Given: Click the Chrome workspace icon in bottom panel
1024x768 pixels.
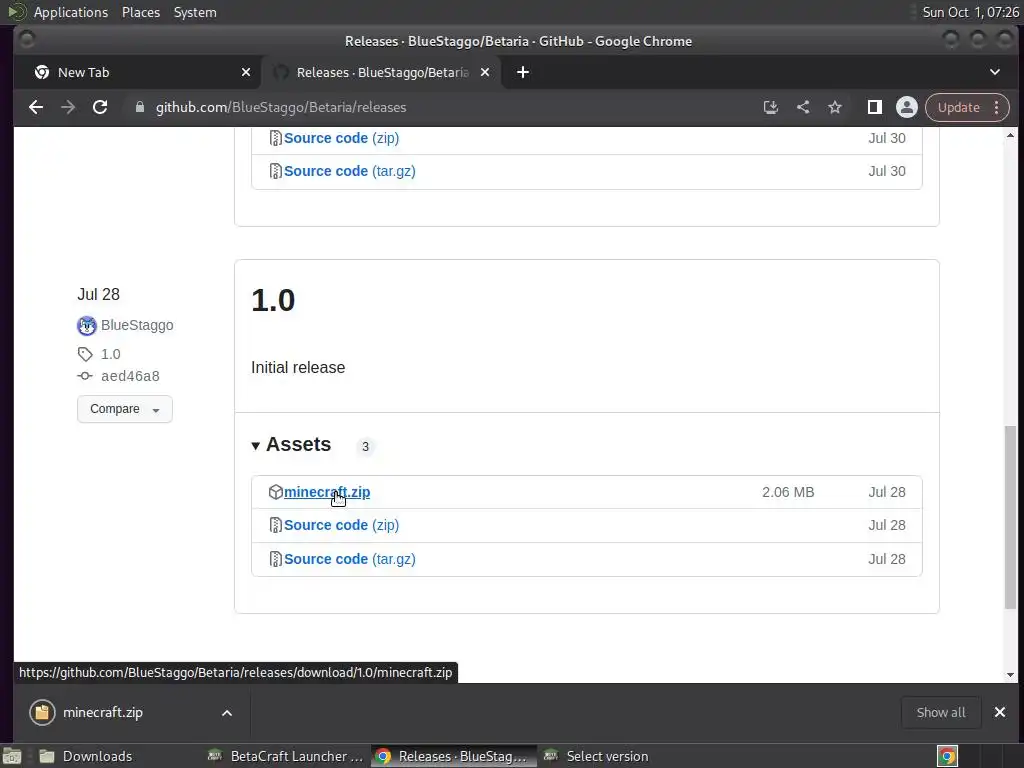Looking at the screenshot, I should (947, 756).
